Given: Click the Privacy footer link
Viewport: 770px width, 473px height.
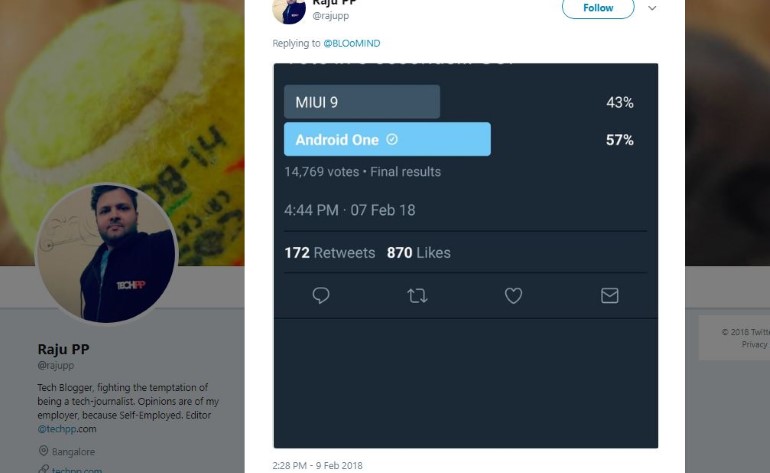Looking at the screenshot, I should 755,344.
